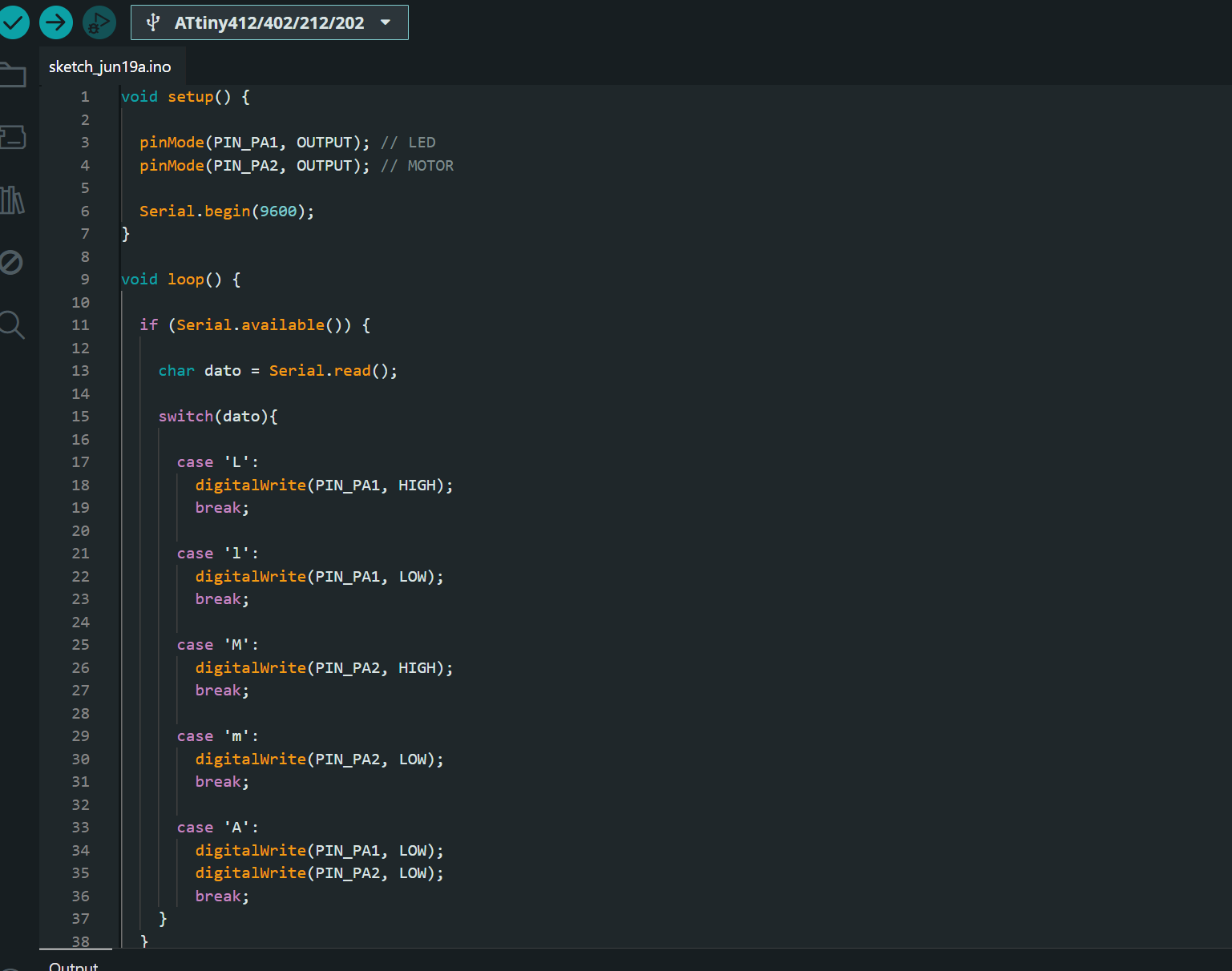Image resolution: width=1232 pixels, height=971 pixels.
Task: Click the 'break;' statement on line 19
Action: (x=223, y=508)
